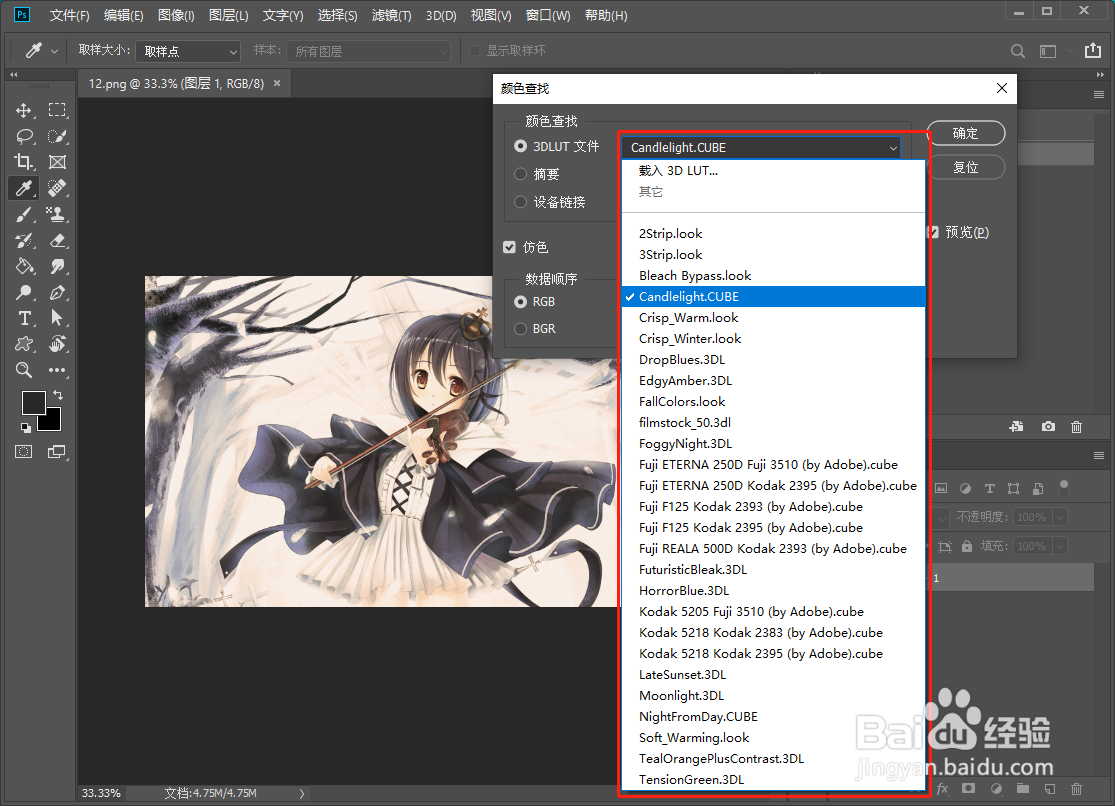The image size is (1115, 806).
Task: Select the Move tool
Action: [23, 110]
